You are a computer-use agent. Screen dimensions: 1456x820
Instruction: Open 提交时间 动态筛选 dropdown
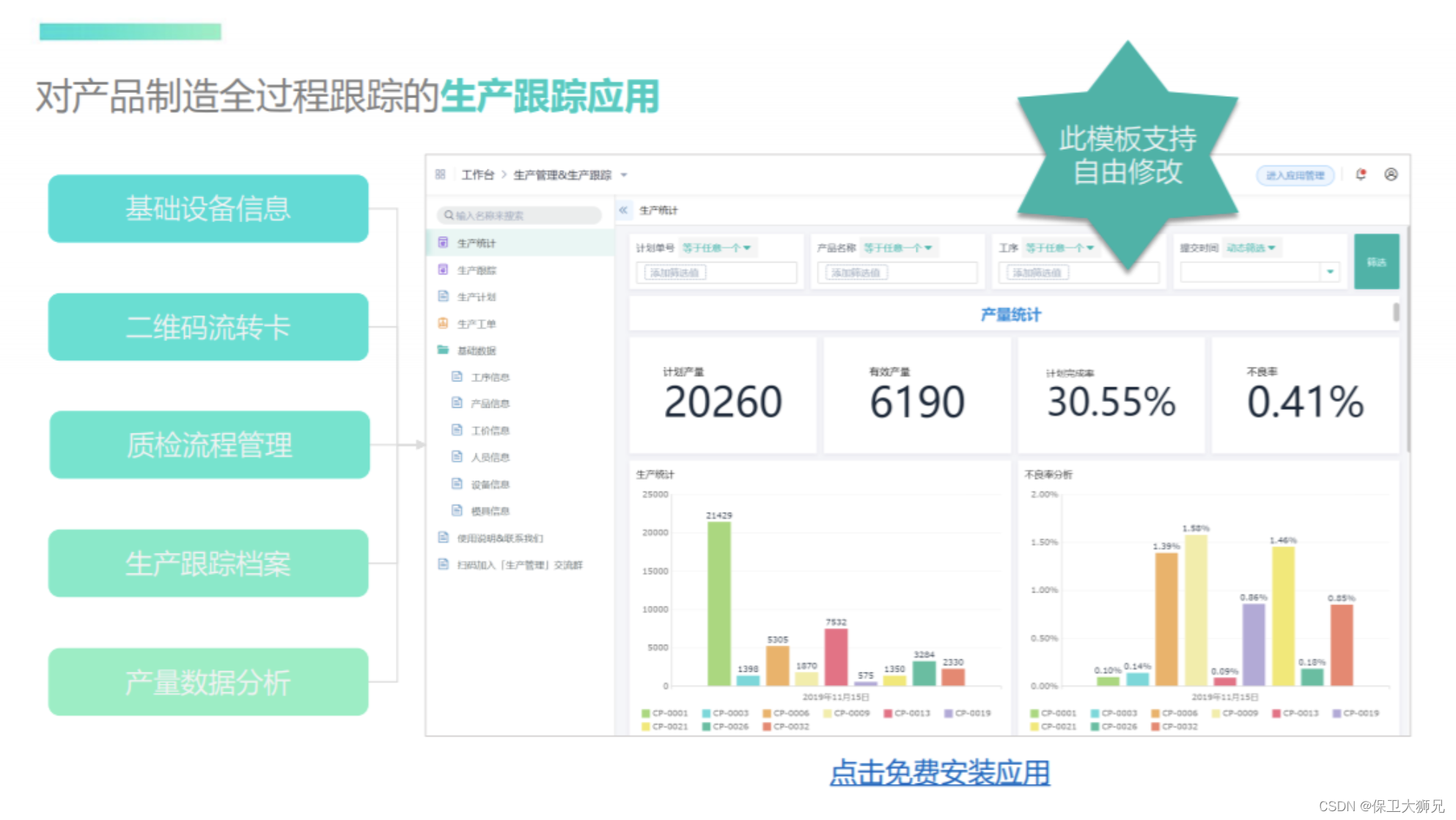coord(1251,248)
